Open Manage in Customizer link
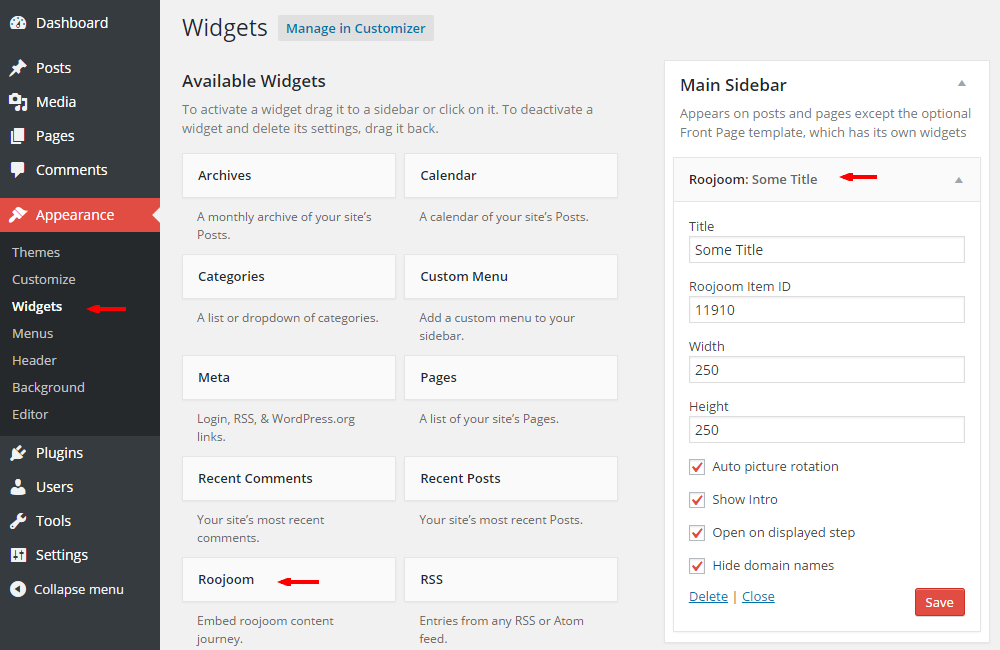This screenshot has width=1000, height=650. point(355,29)
